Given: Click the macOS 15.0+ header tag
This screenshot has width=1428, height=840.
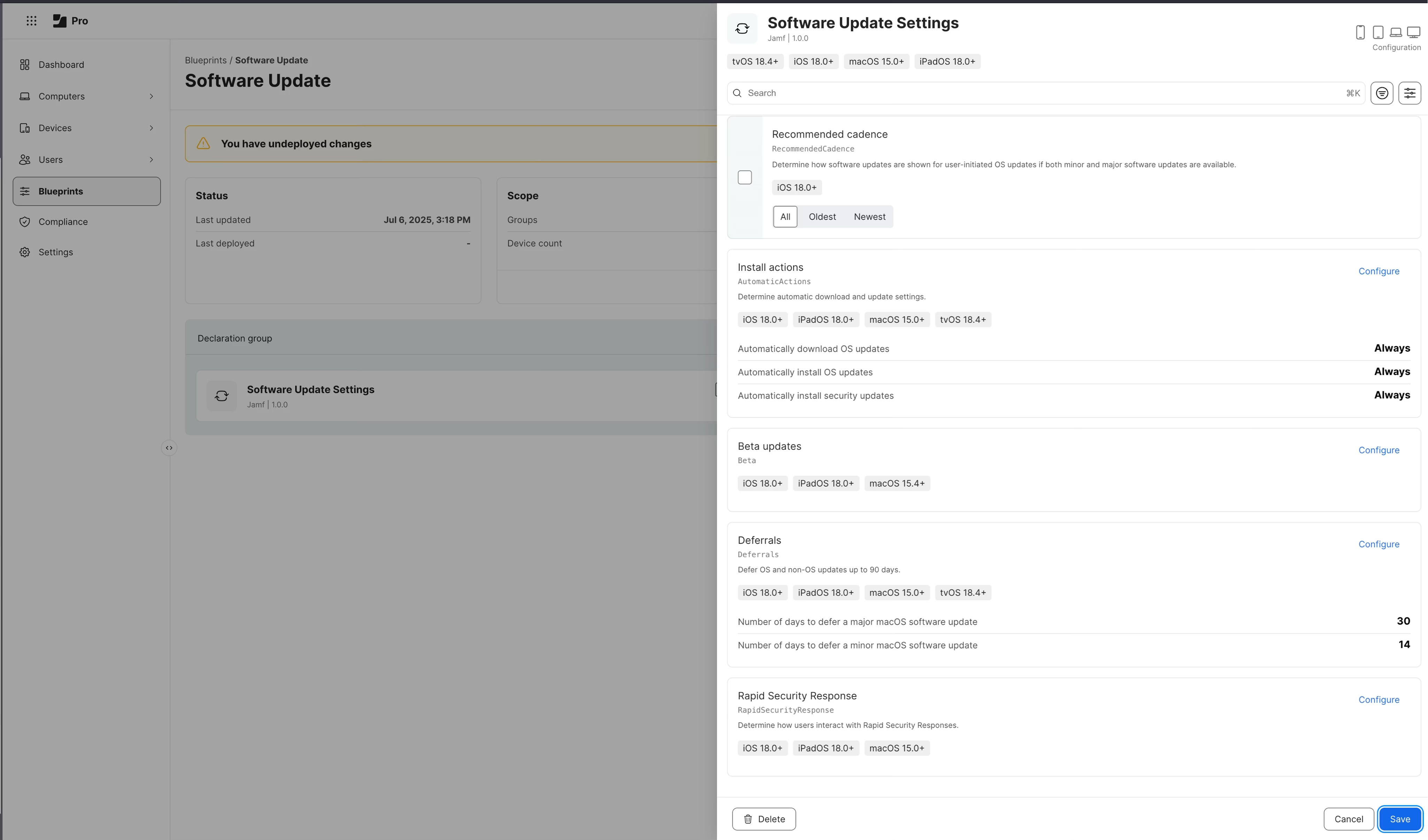Looking at the screenshot, I should point(876,61).
